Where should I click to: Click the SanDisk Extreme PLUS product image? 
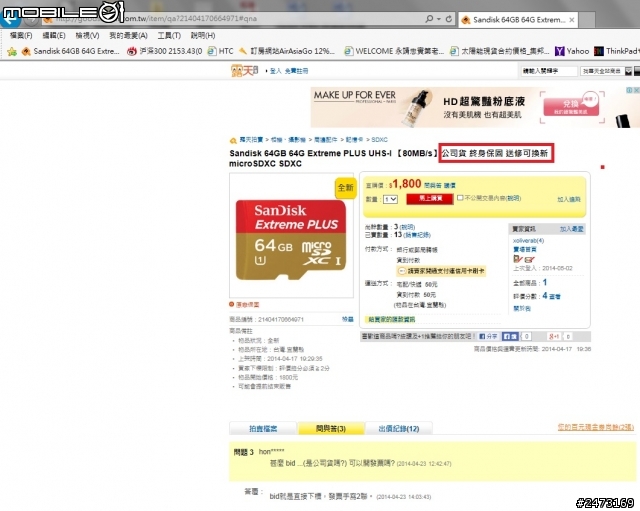click(291, 239)
